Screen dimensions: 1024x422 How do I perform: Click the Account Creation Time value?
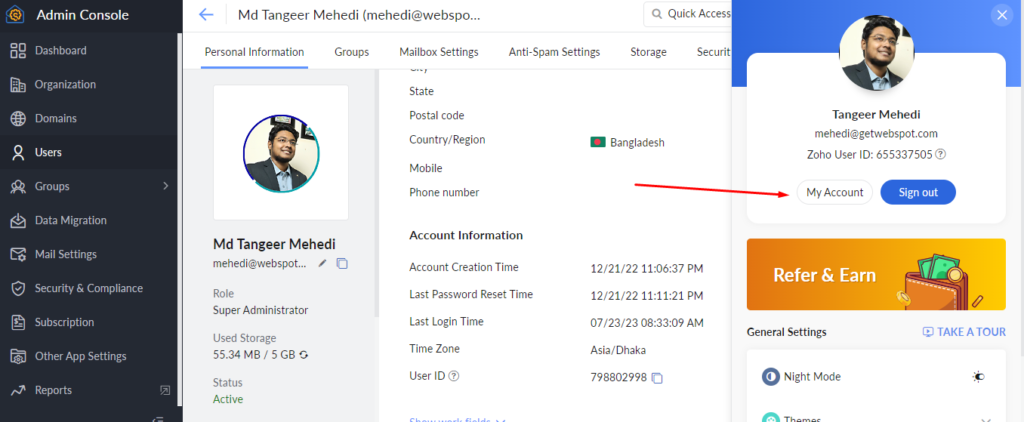coord(647,268)
